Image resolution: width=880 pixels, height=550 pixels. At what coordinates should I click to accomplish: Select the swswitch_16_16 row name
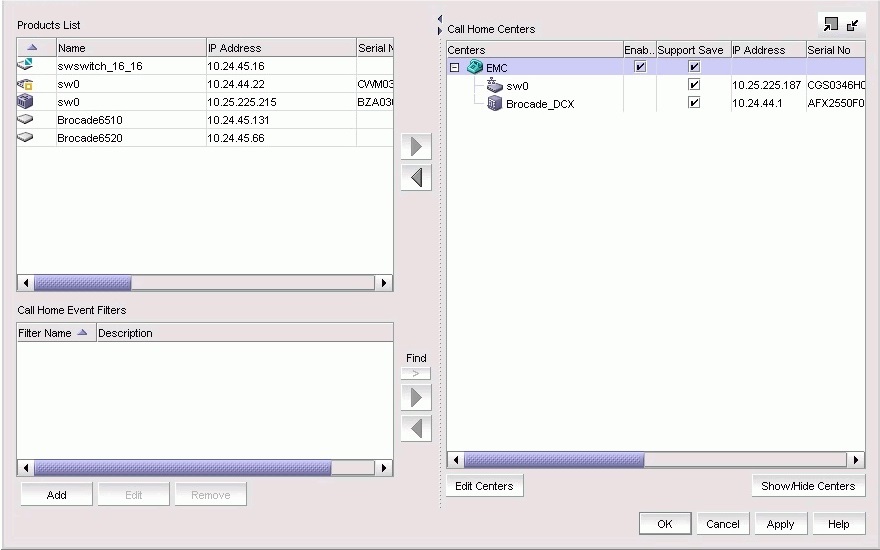[x=100, y=66]
